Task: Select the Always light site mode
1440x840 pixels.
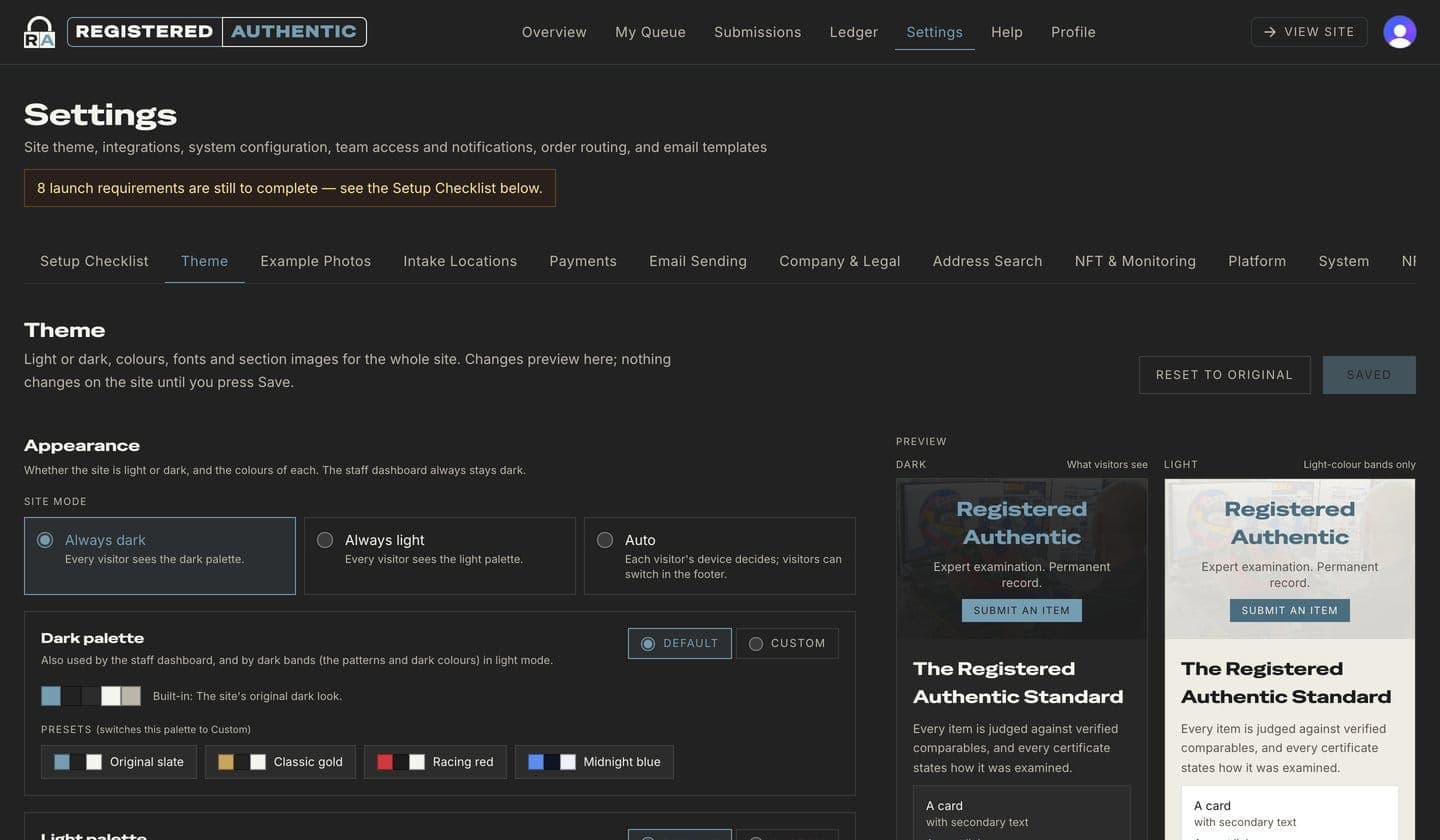Action: [440, 556]
